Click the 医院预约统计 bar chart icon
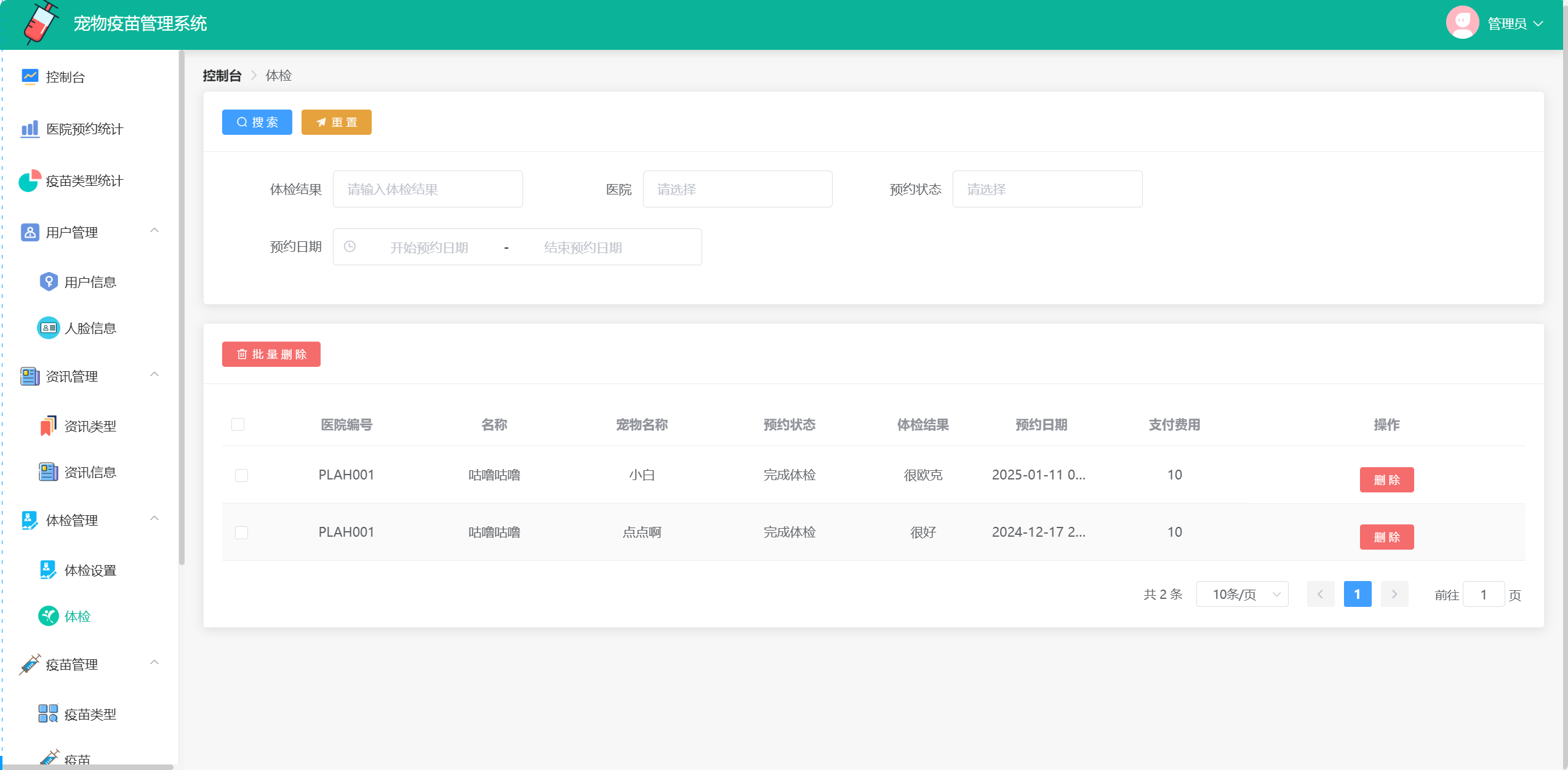The height and width of the screenshot is (770, 1568). (30, 129)
